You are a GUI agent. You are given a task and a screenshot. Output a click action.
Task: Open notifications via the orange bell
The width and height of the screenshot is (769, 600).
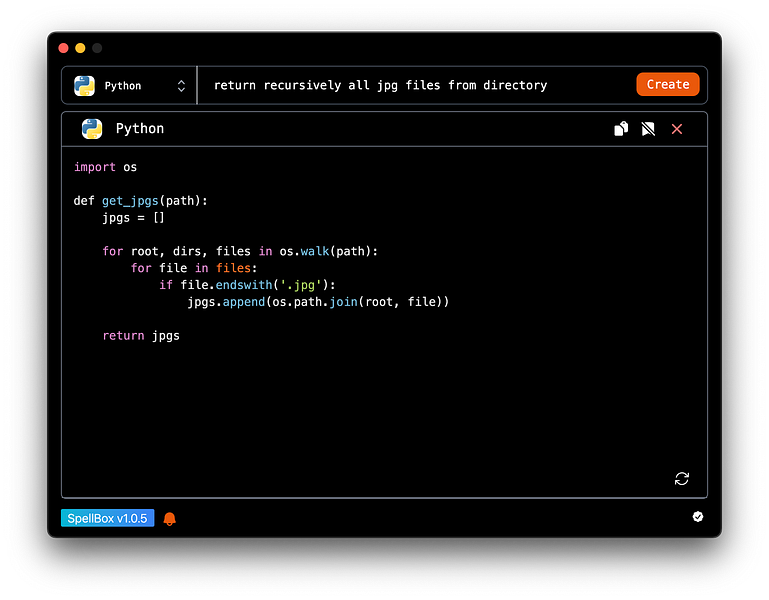coord(169,519)
